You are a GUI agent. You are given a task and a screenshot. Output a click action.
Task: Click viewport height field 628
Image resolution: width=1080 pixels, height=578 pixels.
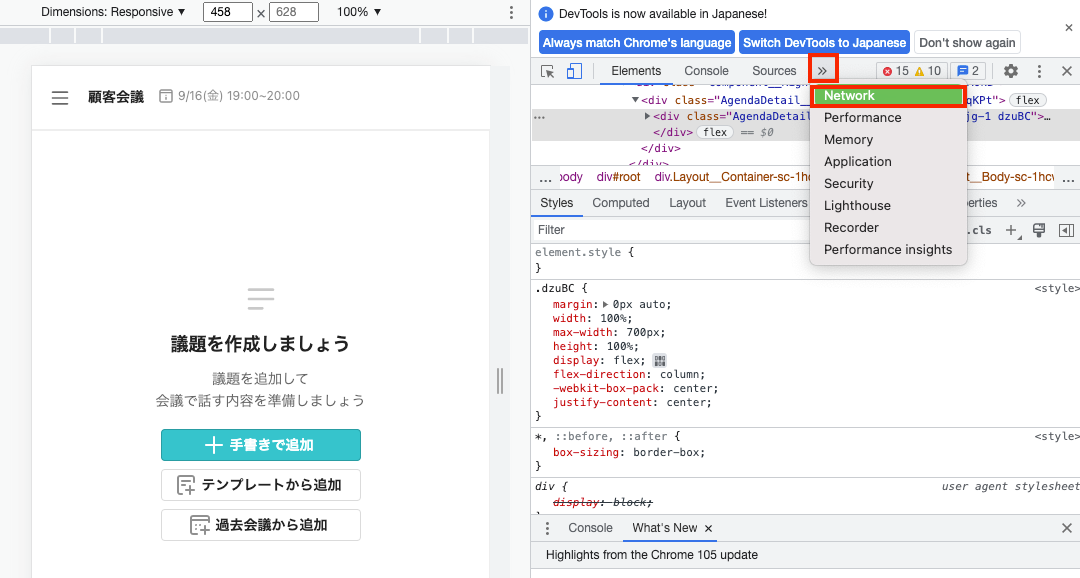[293, 12]
